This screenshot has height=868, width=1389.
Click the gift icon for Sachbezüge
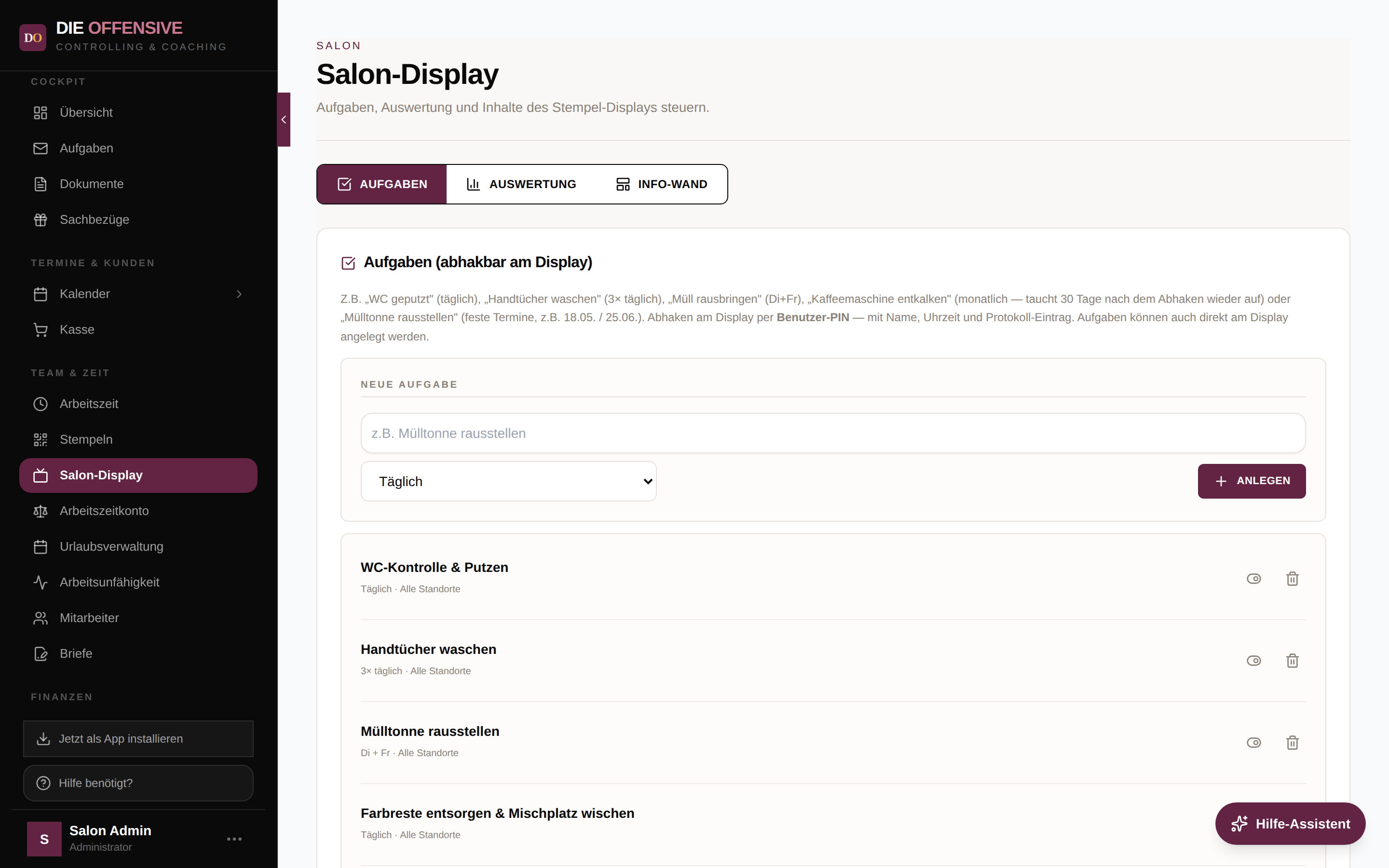click(40, 220)
